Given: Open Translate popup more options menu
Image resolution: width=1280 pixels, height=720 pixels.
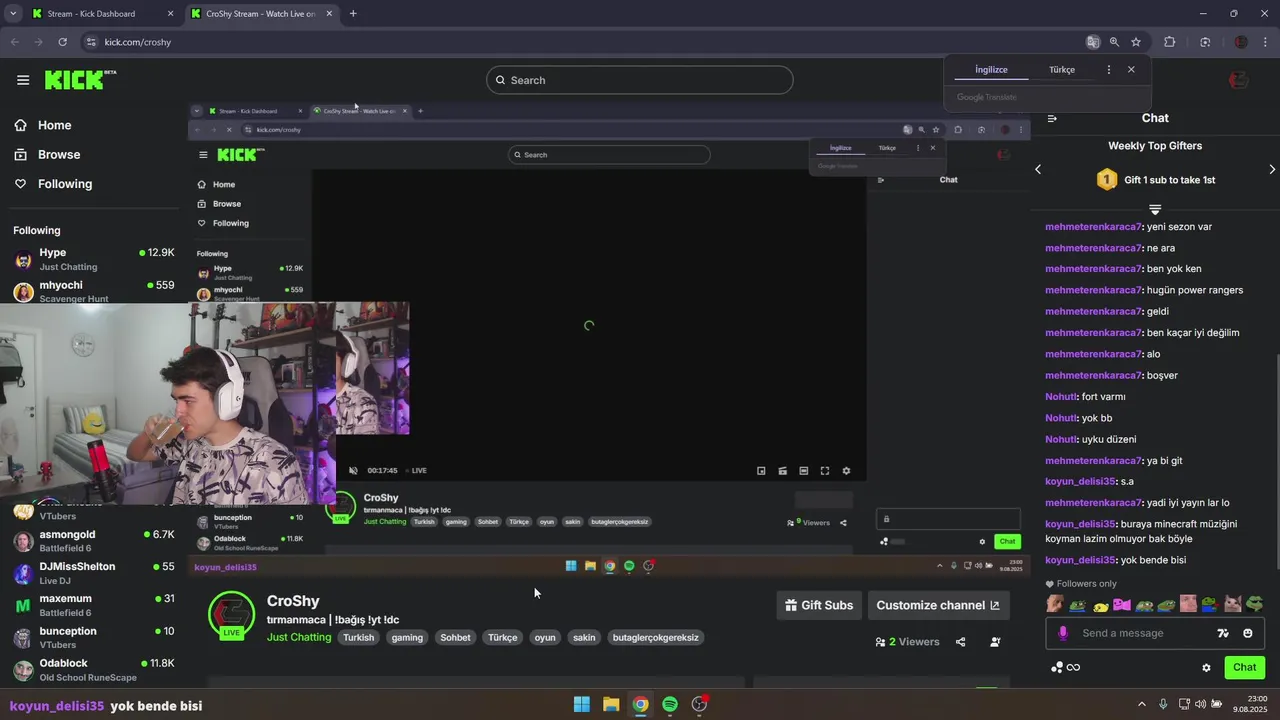Looking at the screenshot, I should point(1108,70).
